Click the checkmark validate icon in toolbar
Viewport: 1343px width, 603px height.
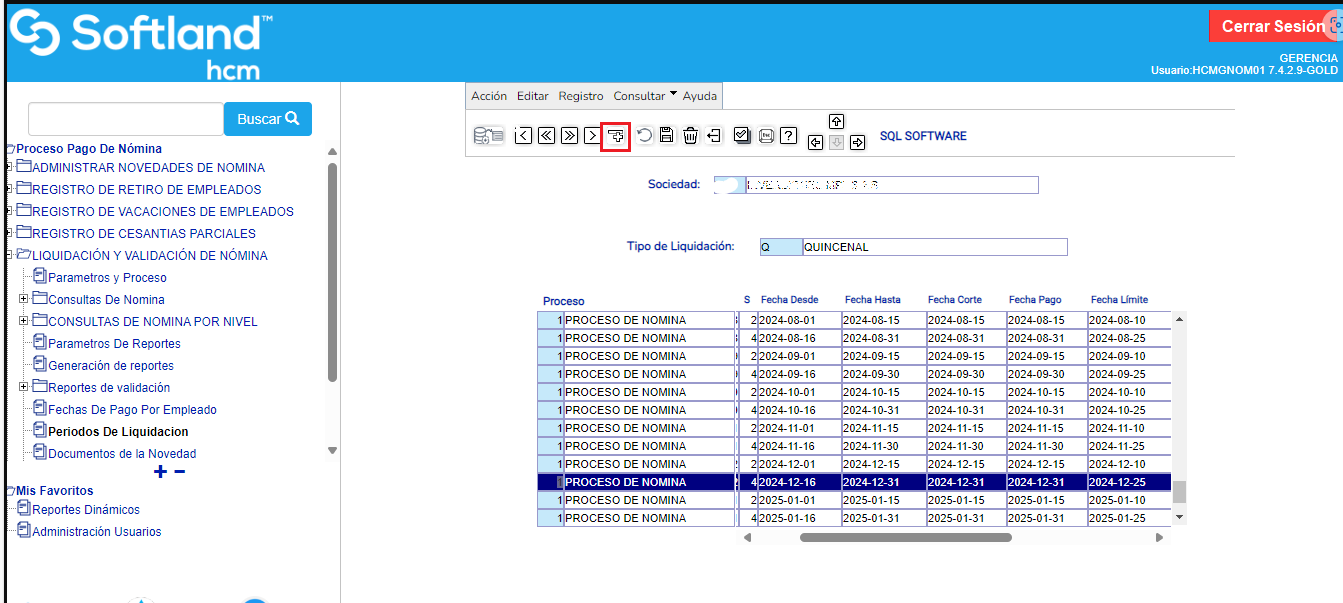click(742, 136)
